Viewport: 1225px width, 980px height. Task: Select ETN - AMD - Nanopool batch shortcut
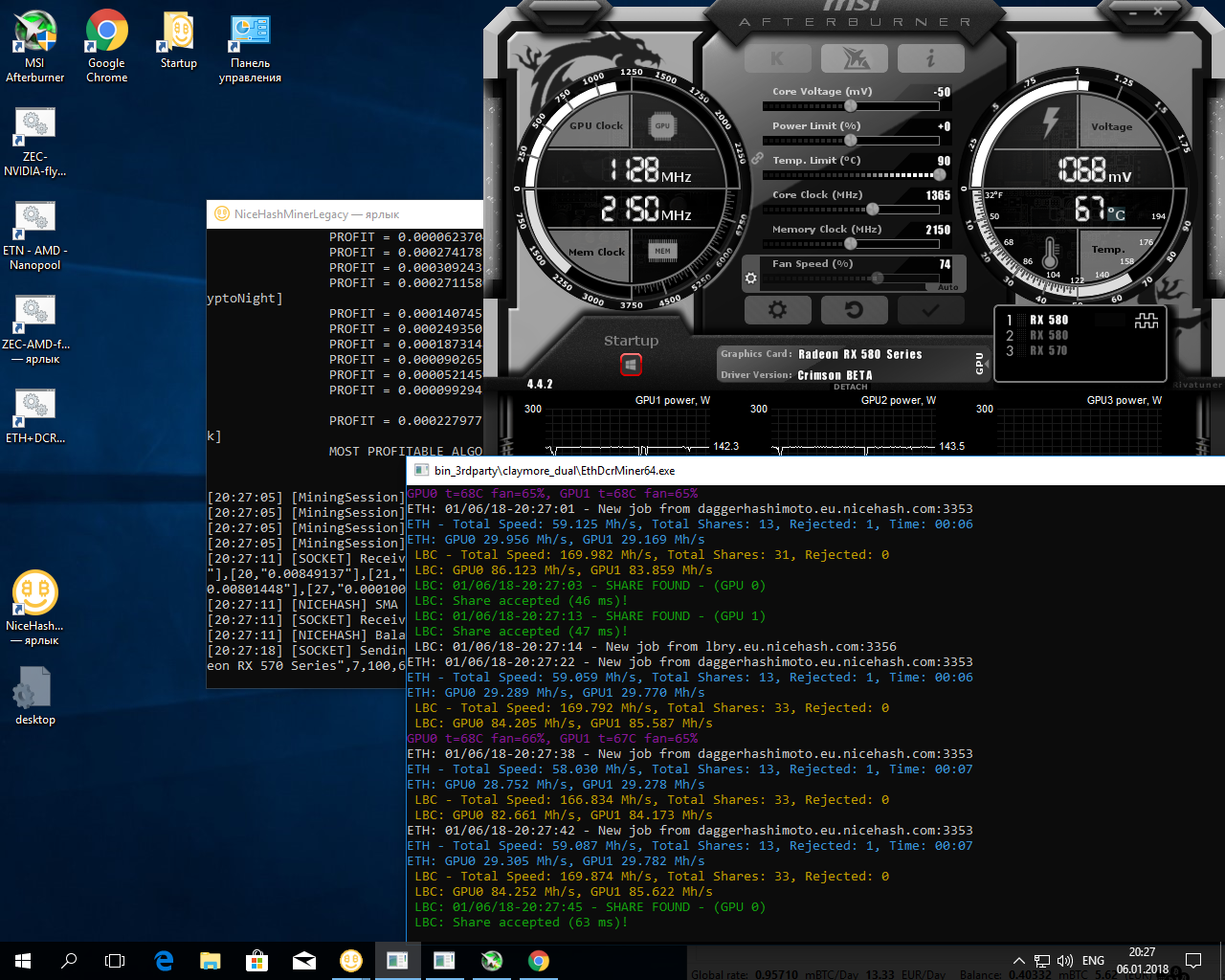click(35, 235)
